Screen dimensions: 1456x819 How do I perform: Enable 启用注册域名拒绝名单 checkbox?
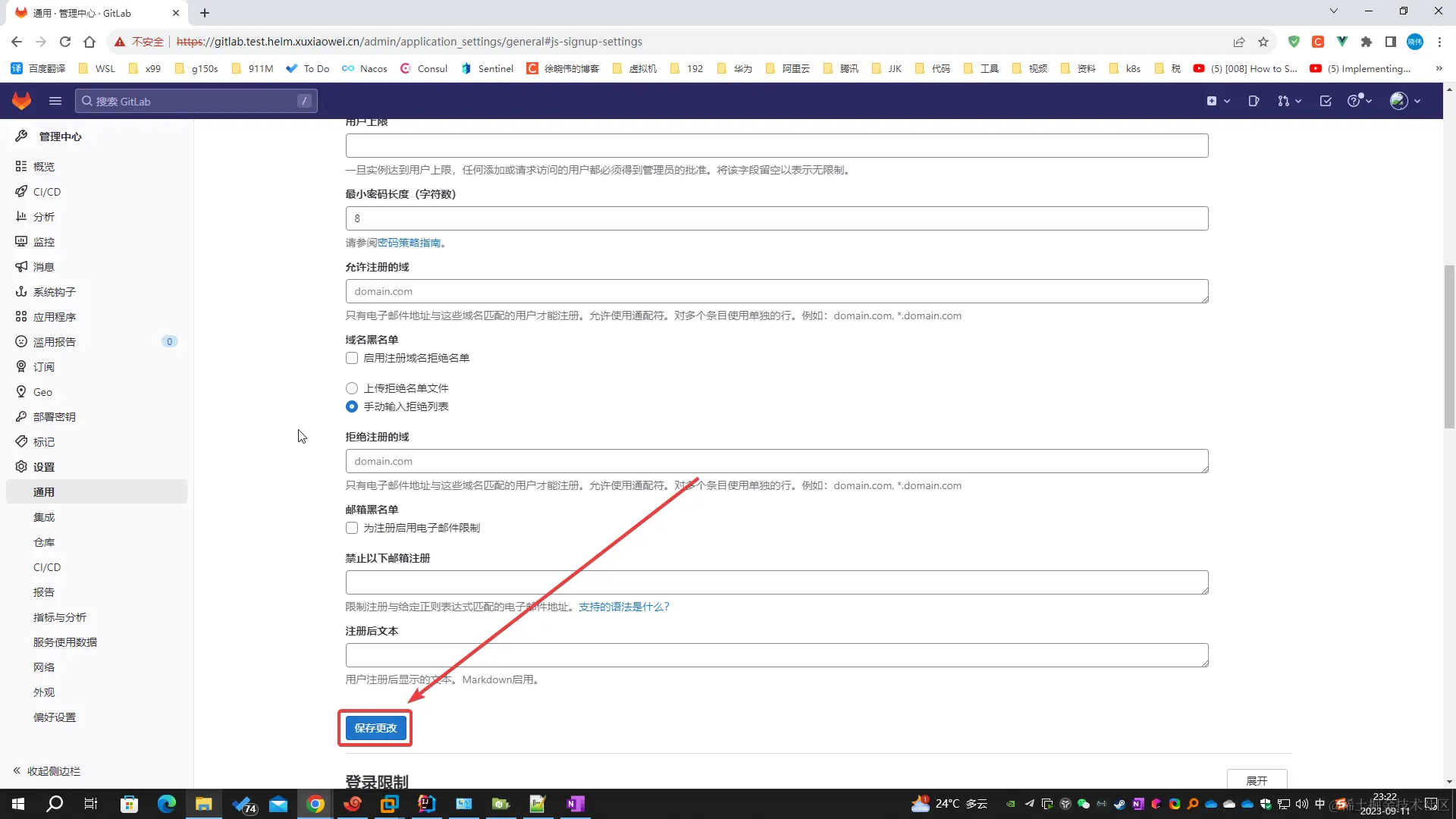pyautogui.click(x=352, y=358)
